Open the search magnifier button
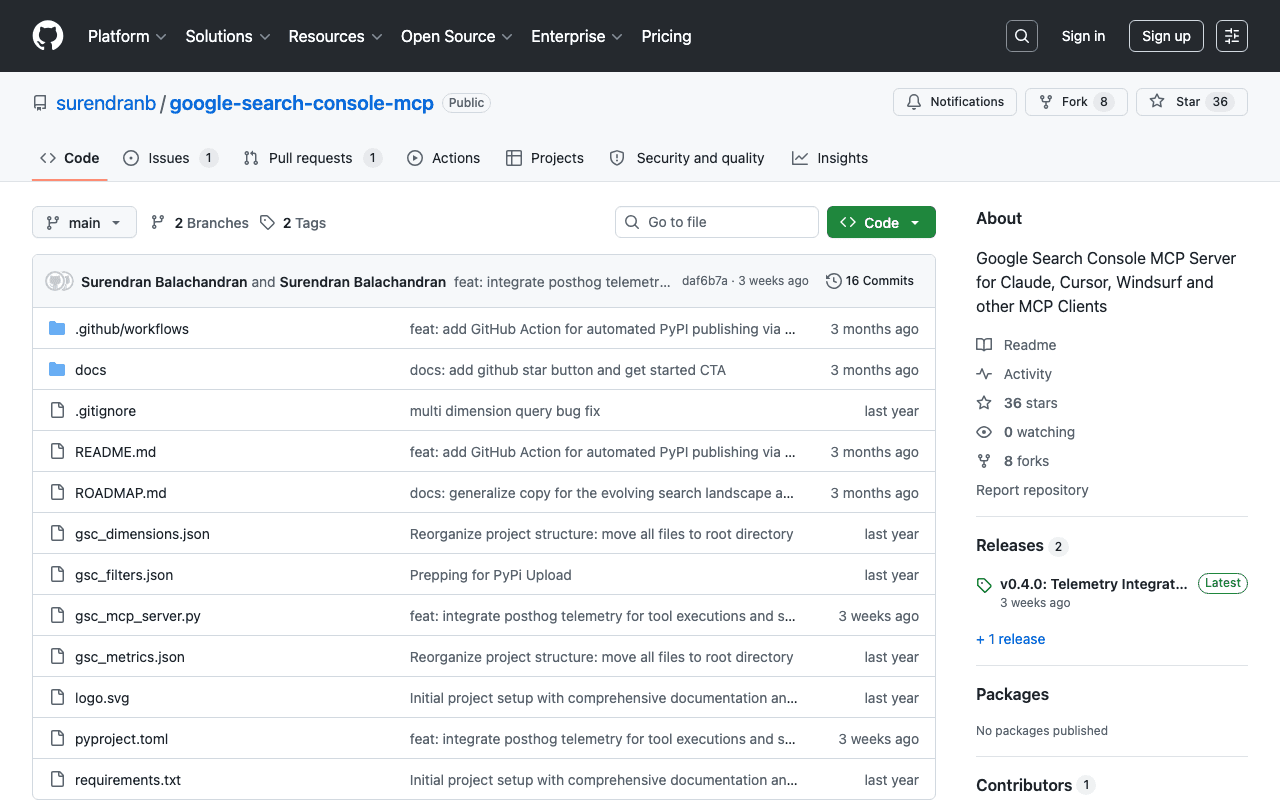The height and width of the screenshot is (800, 1280). (x=1022, y=36)
